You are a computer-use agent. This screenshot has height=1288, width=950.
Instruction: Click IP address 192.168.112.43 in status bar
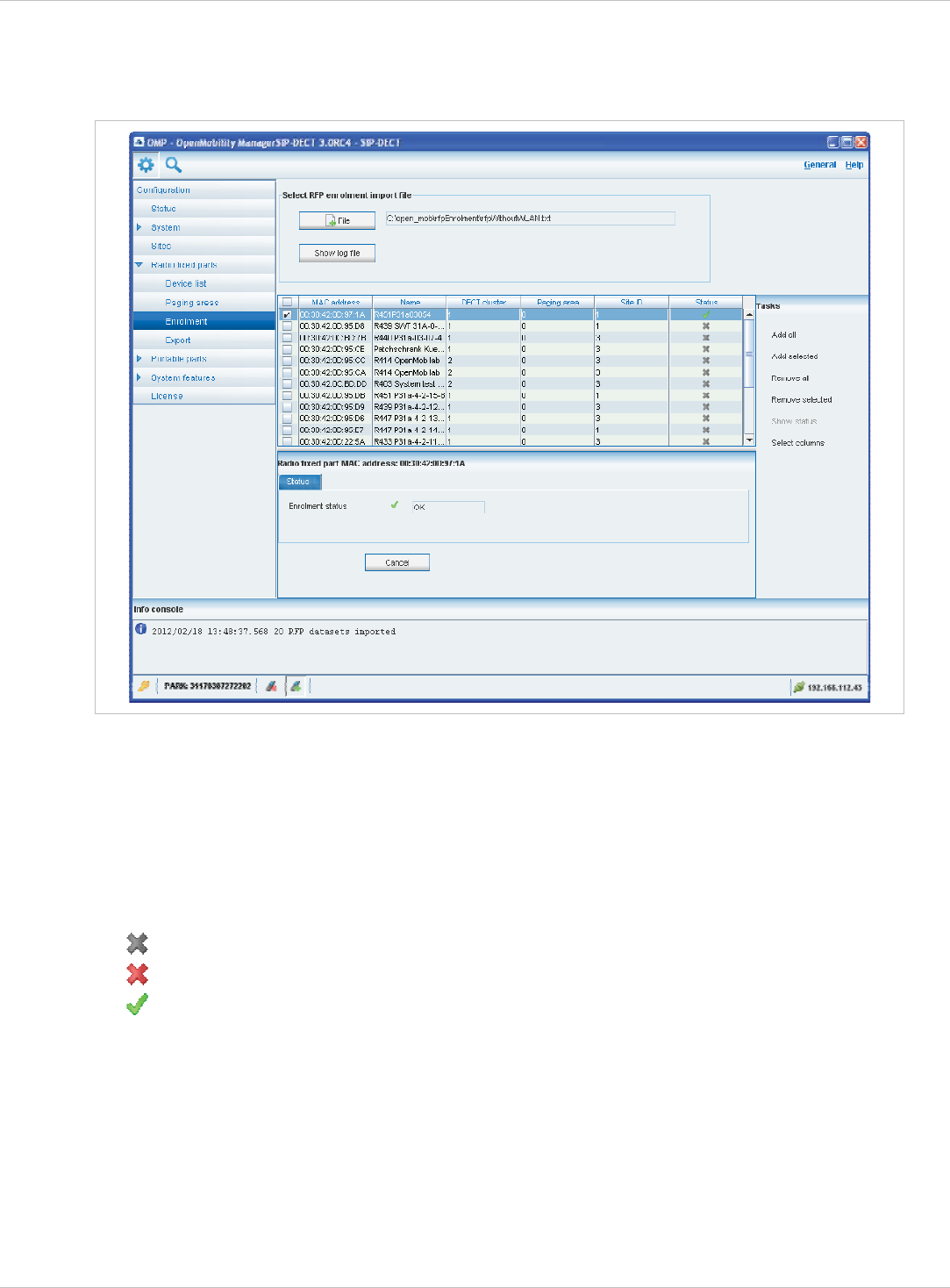835,688
